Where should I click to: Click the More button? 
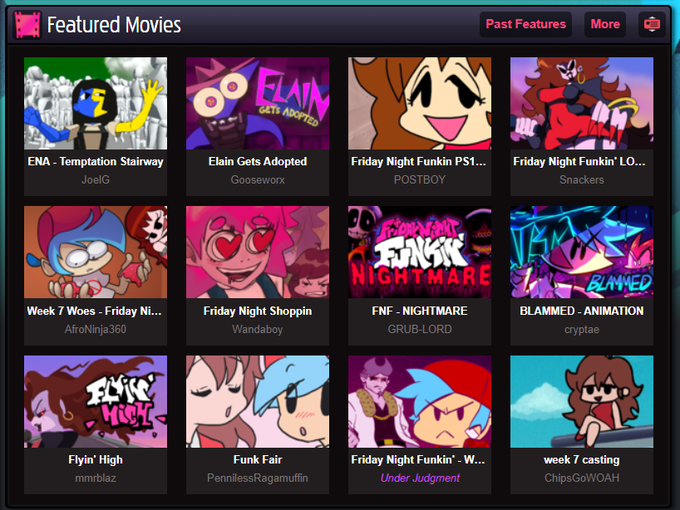(605, 24)
